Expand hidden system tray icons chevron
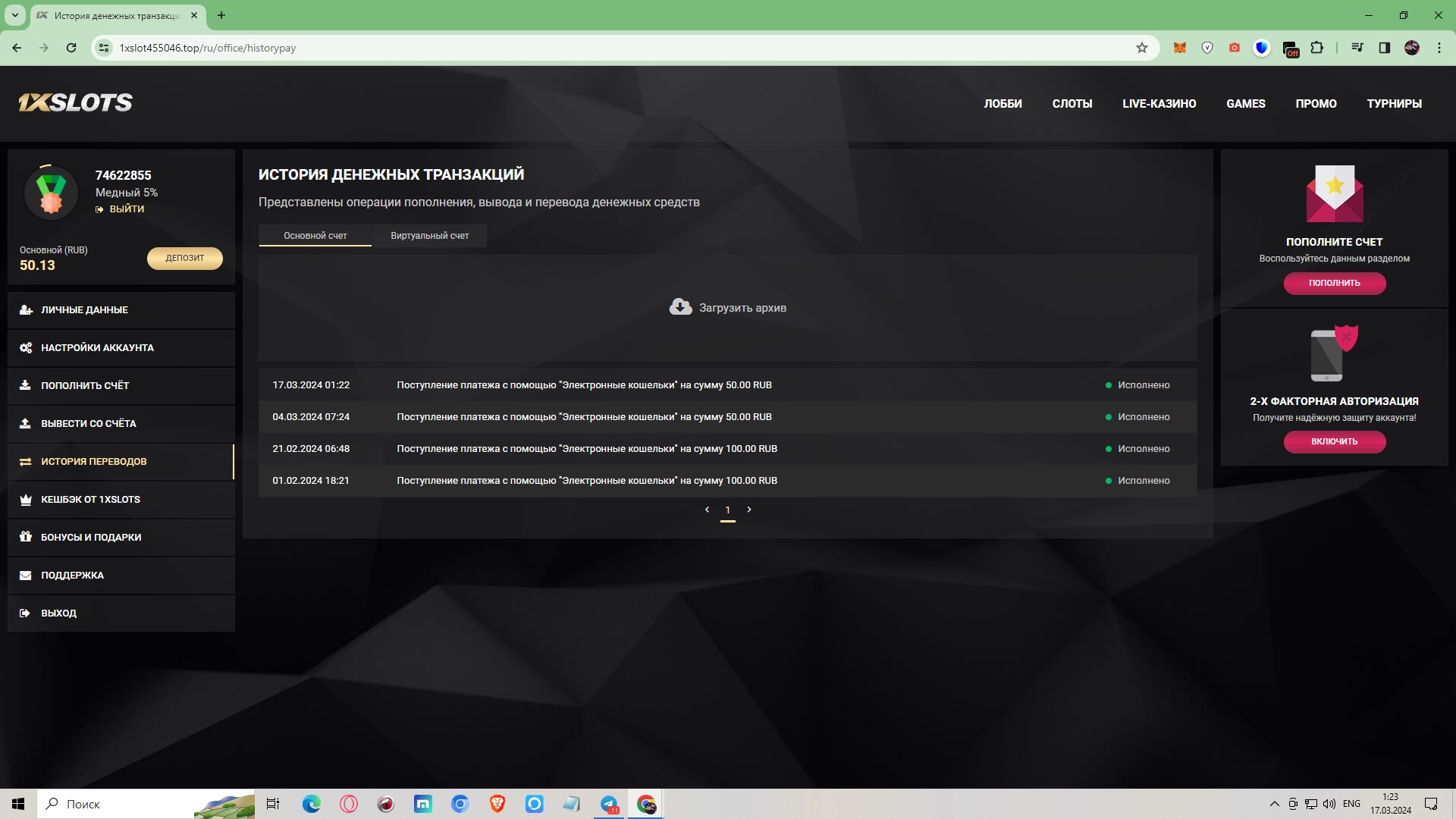 pyautogui.click(x=1274, y=804)
